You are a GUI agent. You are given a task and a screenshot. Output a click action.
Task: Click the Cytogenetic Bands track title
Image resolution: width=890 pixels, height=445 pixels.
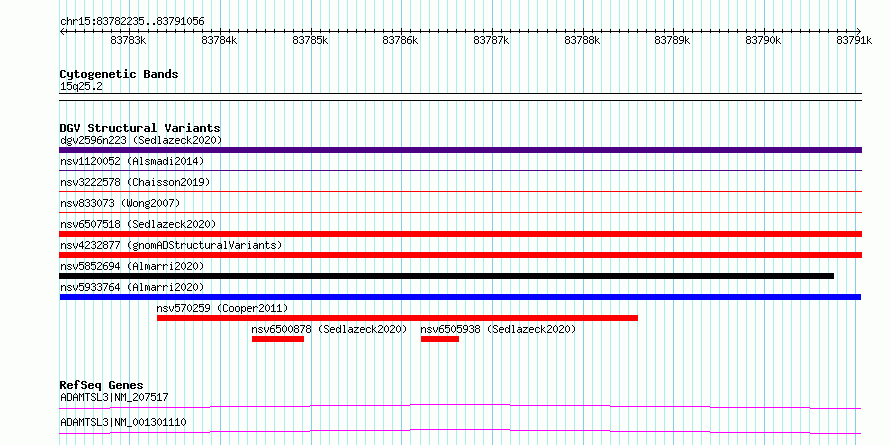(x=119, y=74)
